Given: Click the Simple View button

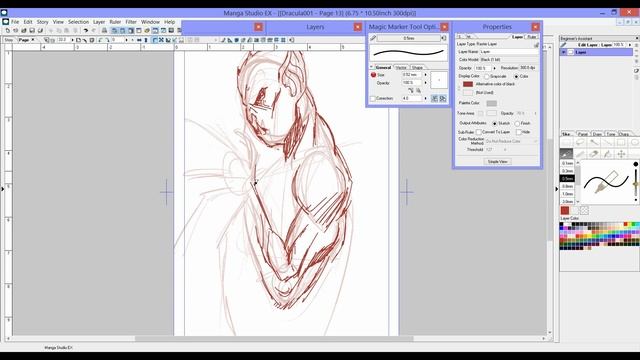Looking at the screenshot, I should tap(498, 162).
